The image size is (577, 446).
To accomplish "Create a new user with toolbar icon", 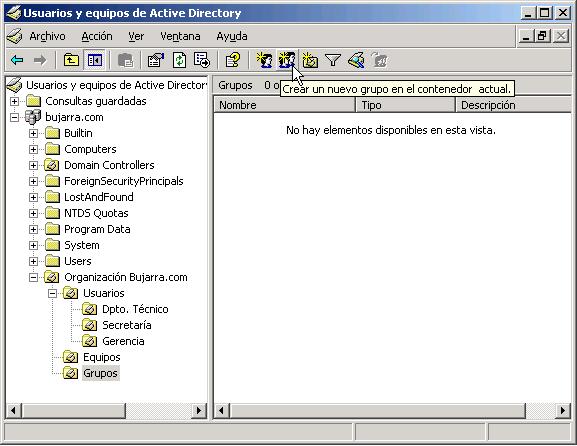I will coord(264,60).
